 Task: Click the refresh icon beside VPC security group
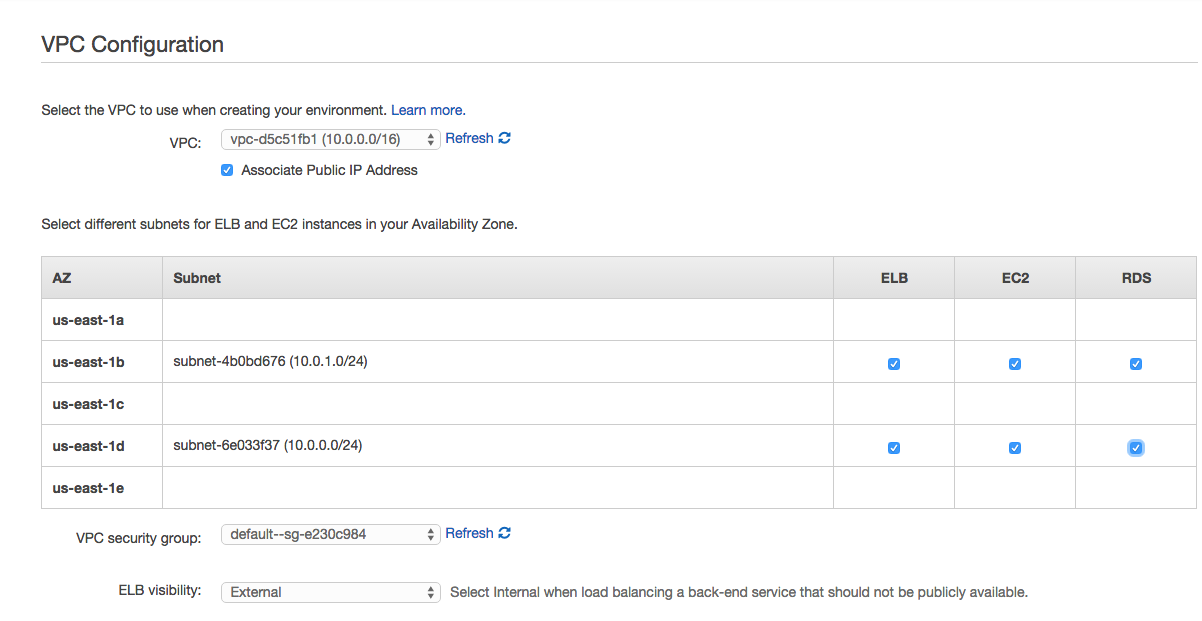(504, 533)
